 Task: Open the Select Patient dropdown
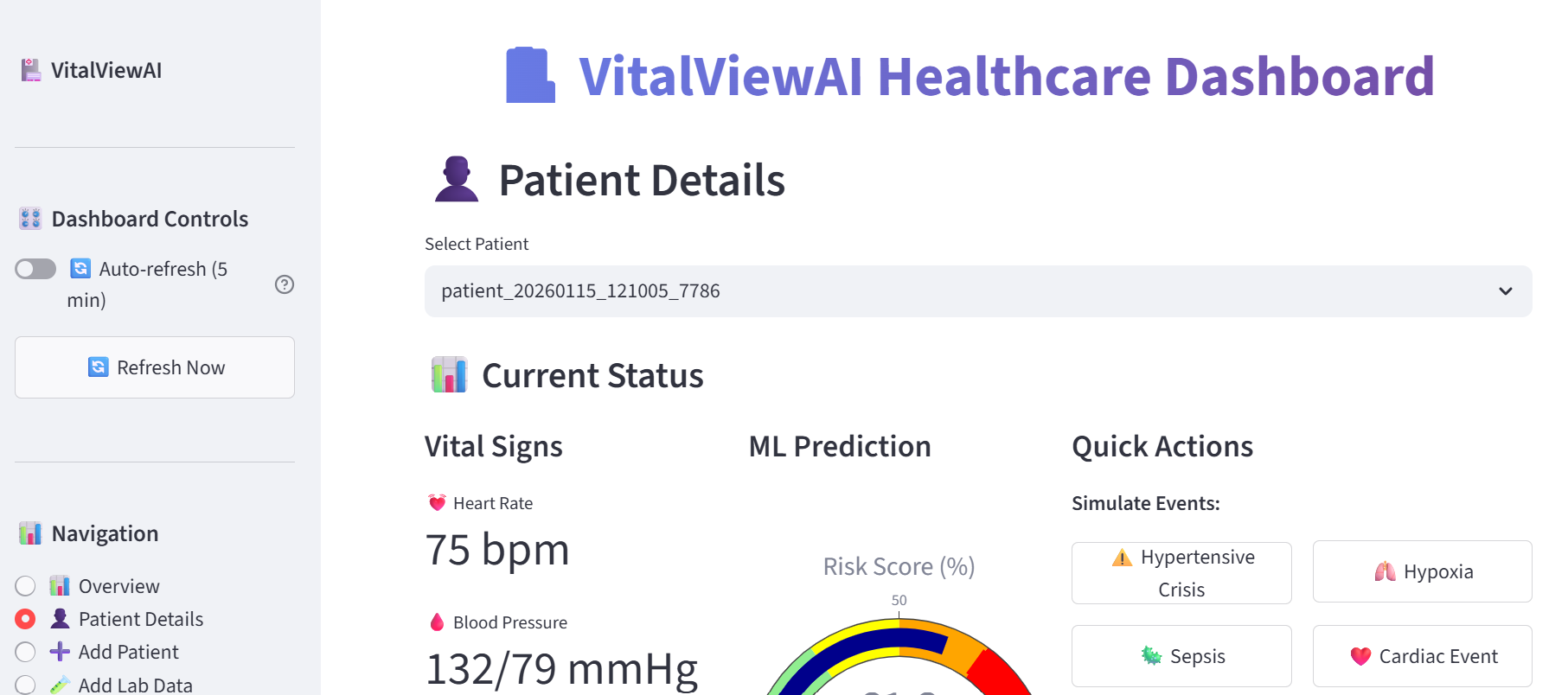point(977,291)
